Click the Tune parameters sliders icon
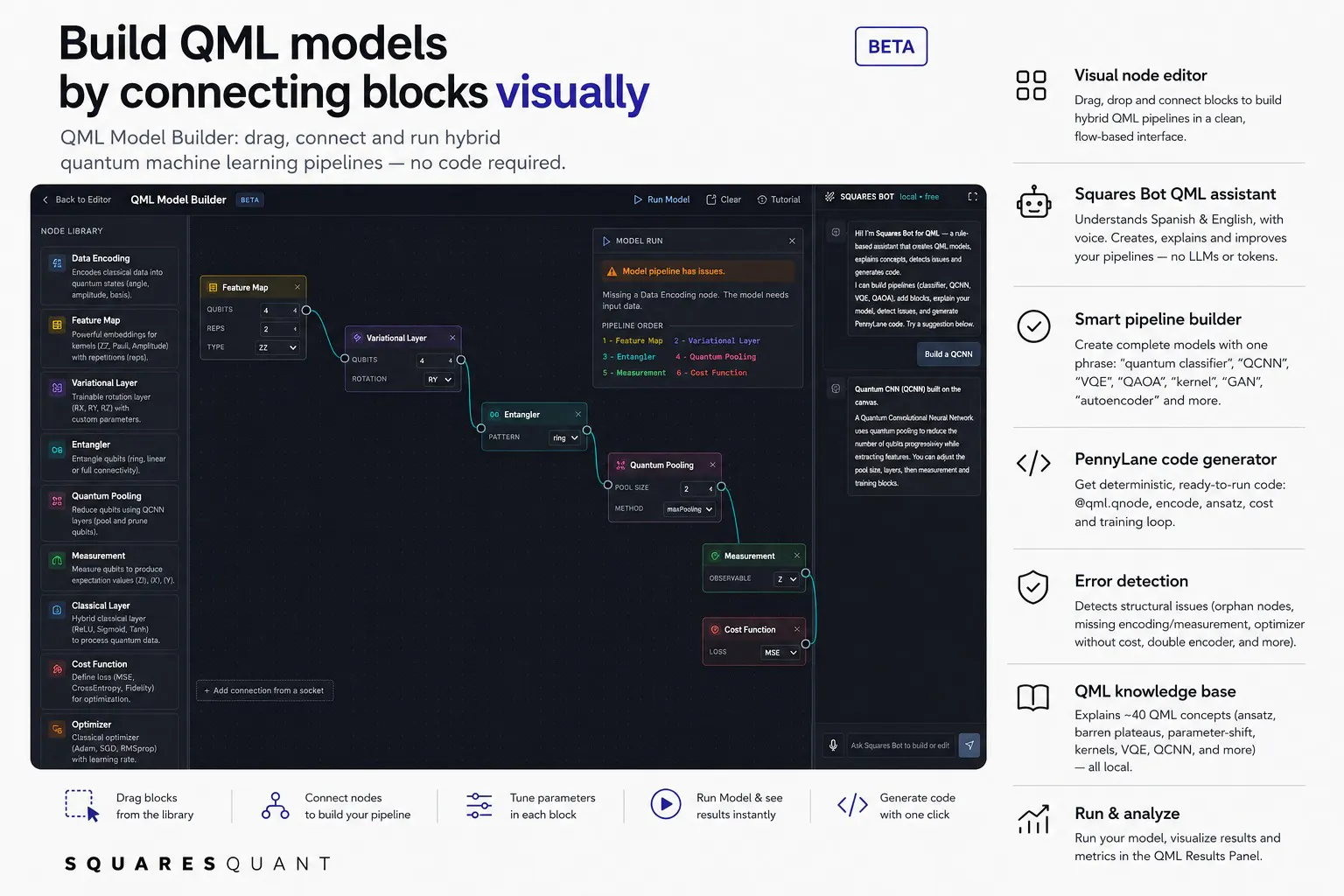1344x896 pixels. 479,806
